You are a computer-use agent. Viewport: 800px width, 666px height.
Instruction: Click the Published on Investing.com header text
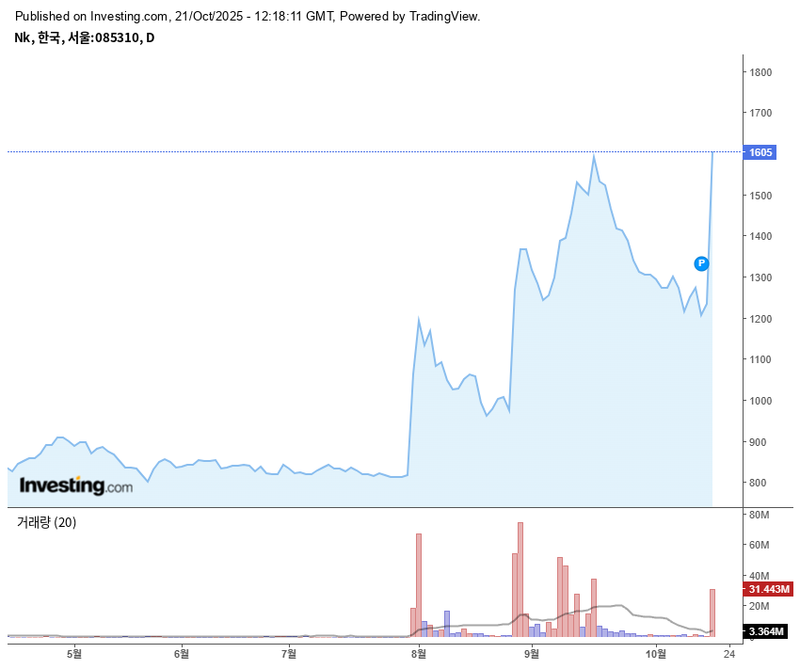(248, 16)
